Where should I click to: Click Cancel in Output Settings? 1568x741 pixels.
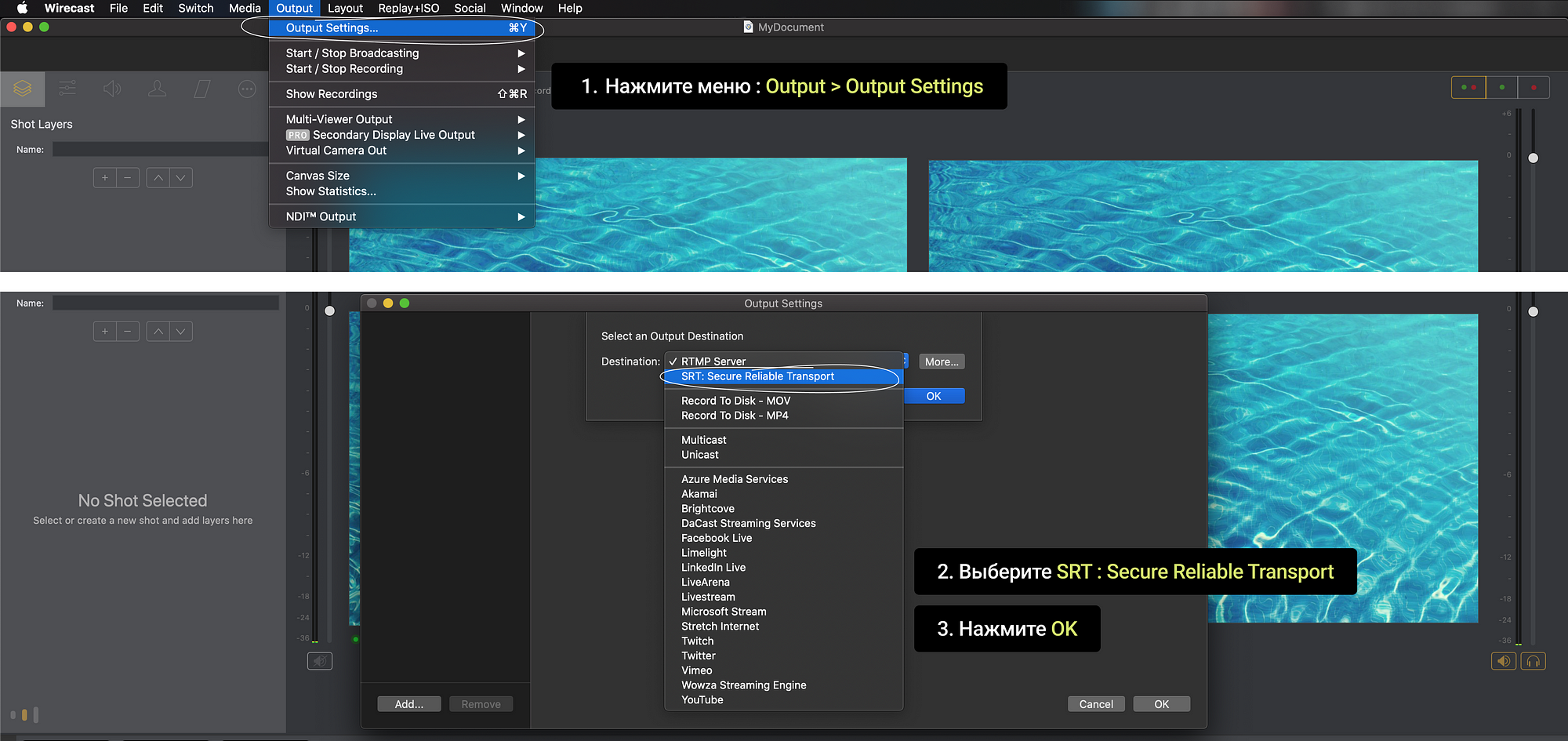[x=1096, y=704]
